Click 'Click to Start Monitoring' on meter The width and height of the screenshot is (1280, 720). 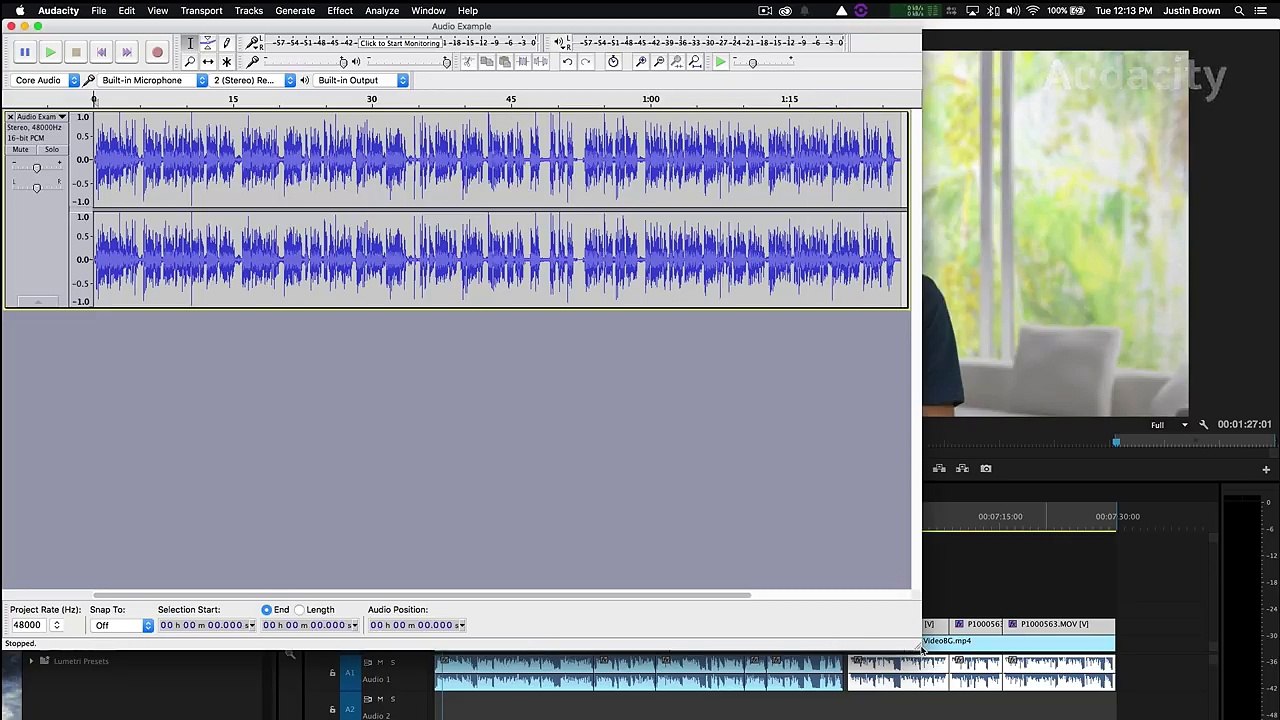(x=400, y=43)
